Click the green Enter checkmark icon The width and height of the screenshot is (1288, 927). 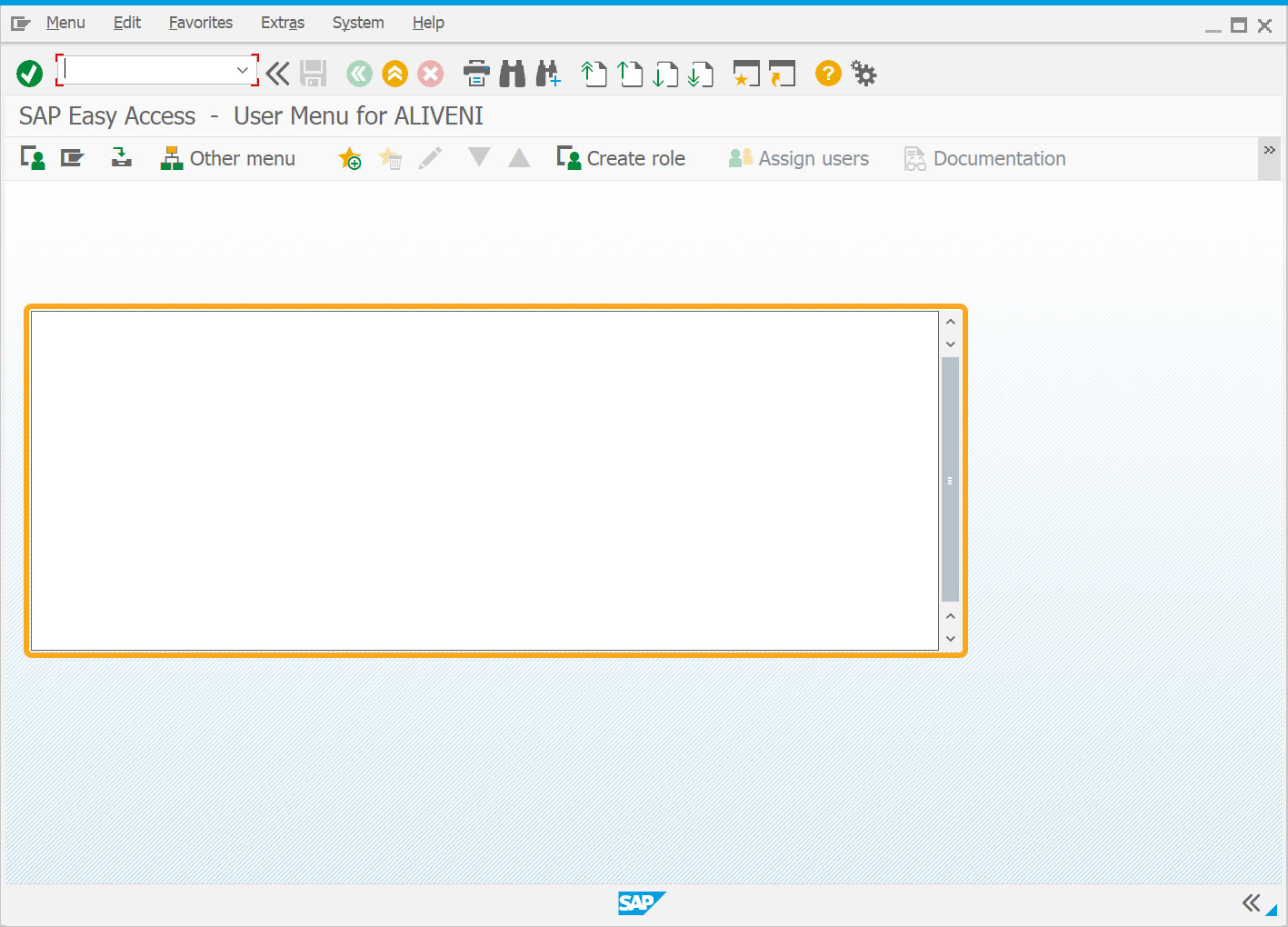tap(30, 74)
